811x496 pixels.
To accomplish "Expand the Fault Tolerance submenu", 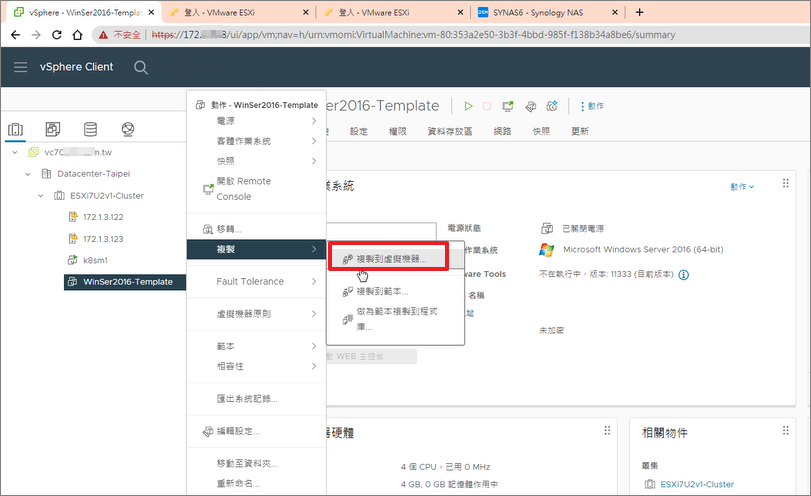I will click(257, 281).
